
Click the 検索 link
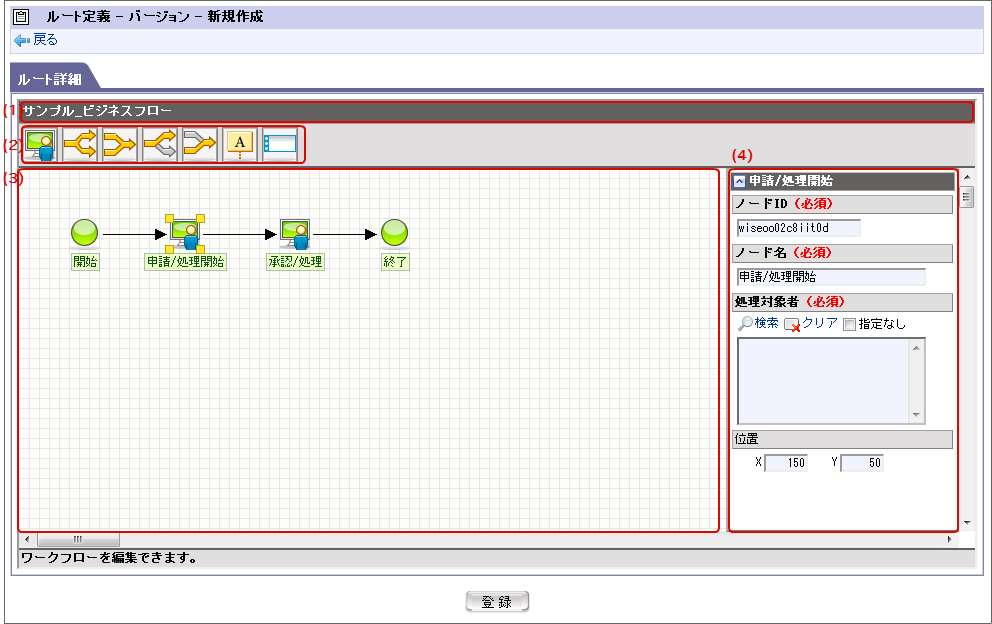[x=766, y=323]
